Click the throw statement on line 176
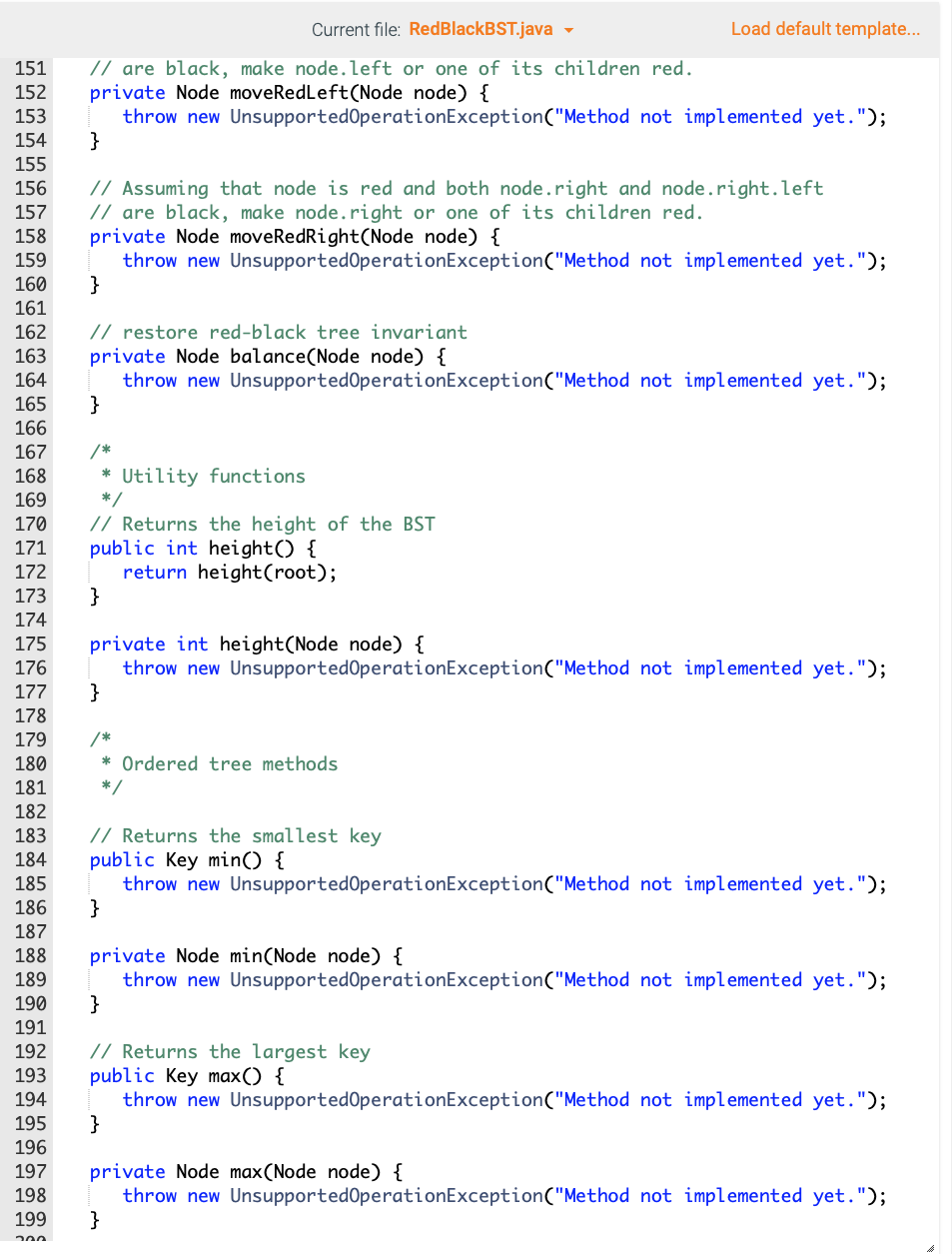The height and width of the screenshot is (1254, 952). click(x=504, y=668)
